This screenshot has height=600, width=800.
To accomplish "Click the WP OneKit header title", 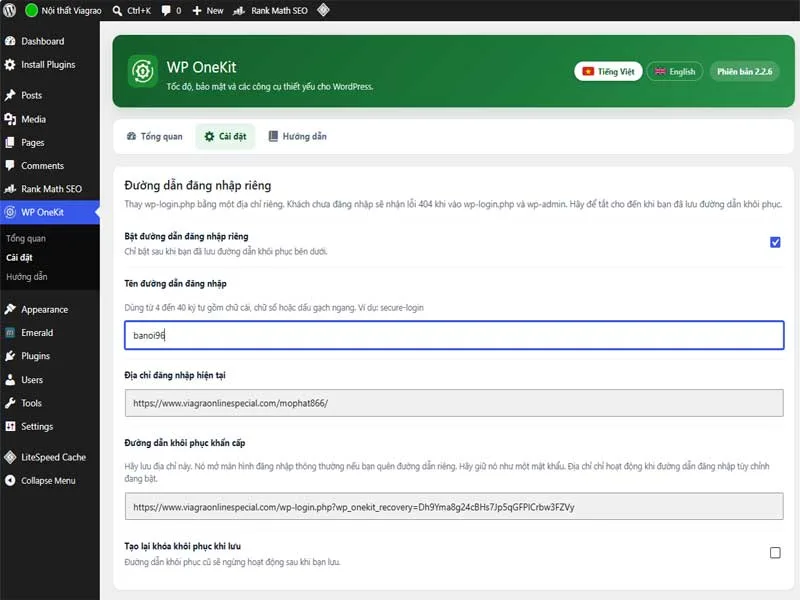I will (202, 67).
